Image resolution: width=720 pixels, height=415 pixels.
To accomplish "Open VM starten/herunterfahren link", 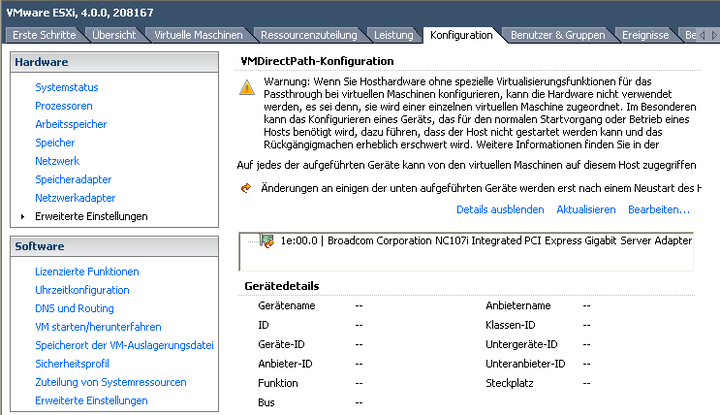I will click(x=98, y=327).
